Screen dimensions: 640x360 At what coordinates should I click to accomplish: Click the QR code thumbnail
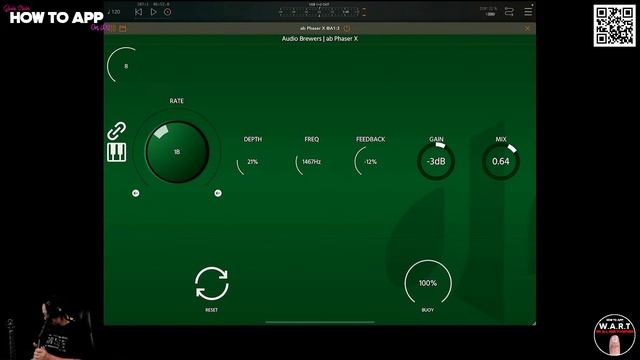[614, 26]
